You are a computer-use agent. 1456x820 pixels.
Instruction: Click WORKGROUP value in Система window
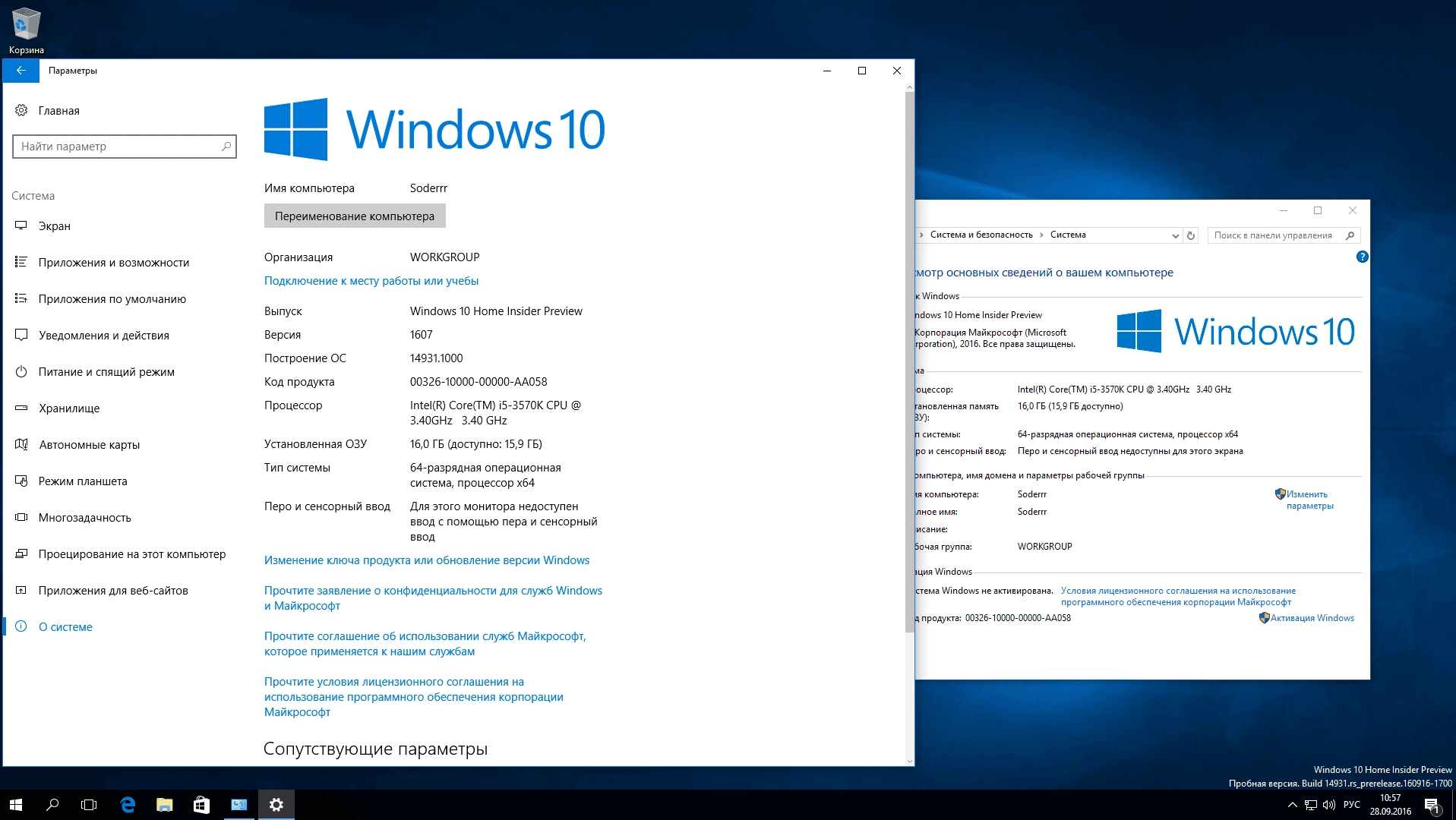coord(1045,547)
